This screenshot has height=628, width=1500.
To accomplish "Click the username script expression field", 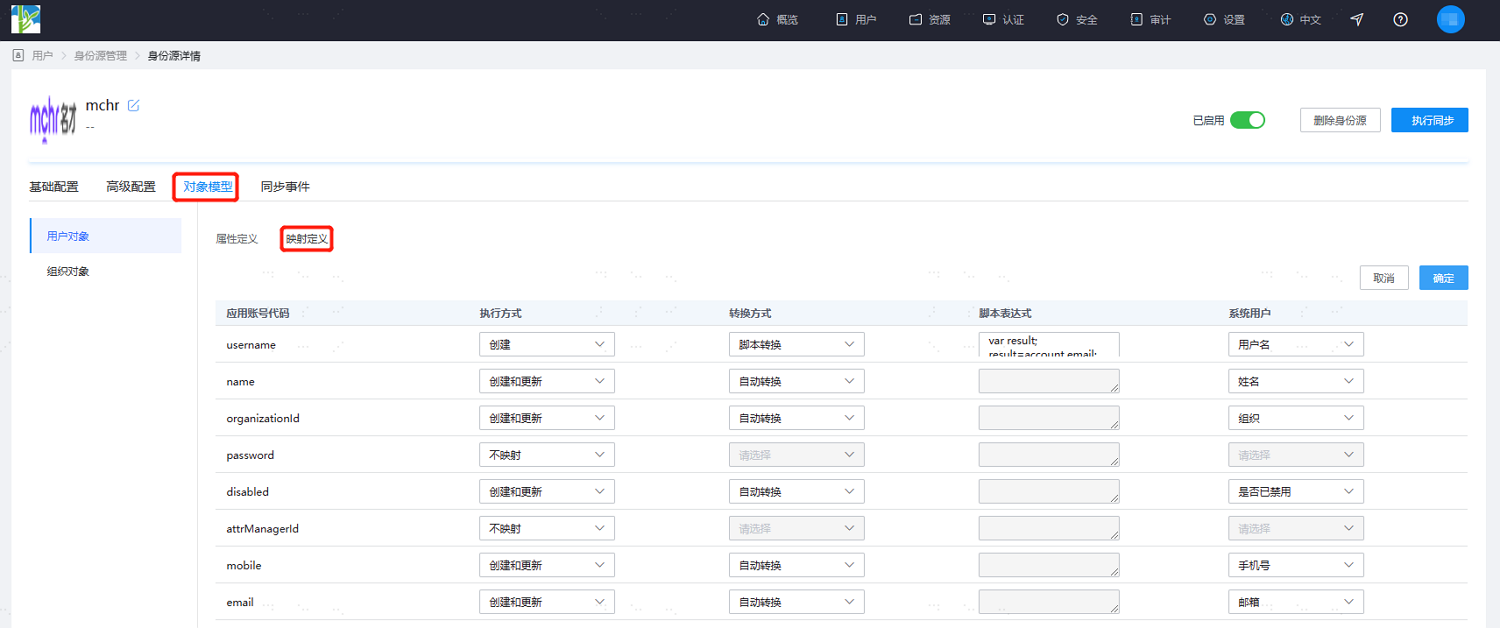I will pos(1049,344).
